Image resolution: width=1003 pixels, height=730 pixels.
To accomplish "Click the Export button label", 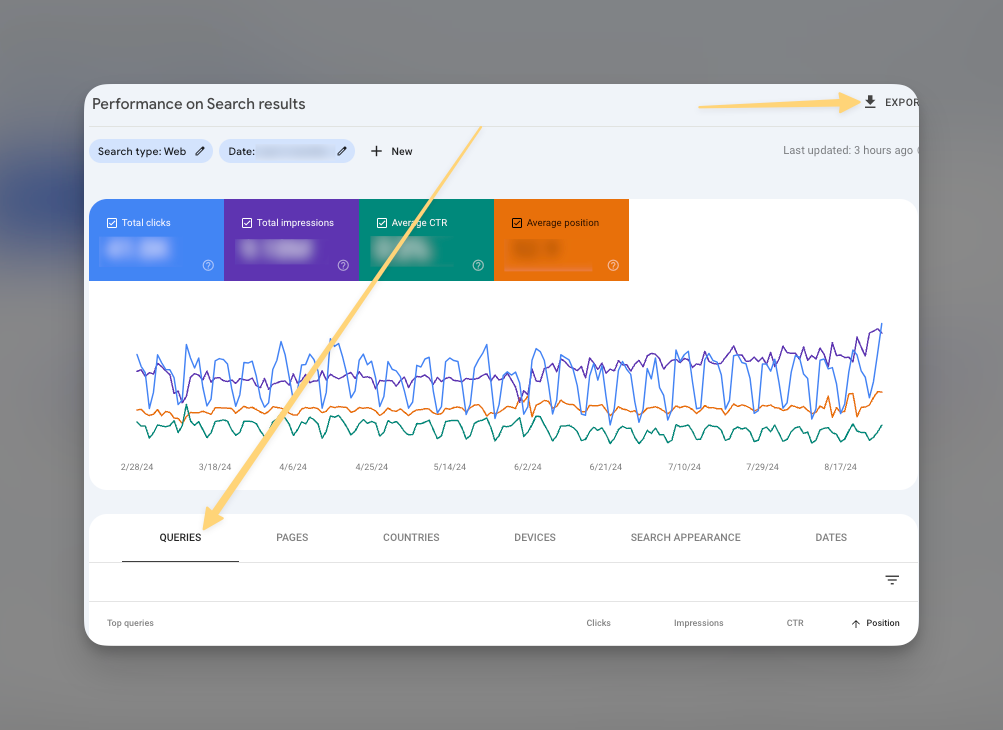I will [901, 102].
